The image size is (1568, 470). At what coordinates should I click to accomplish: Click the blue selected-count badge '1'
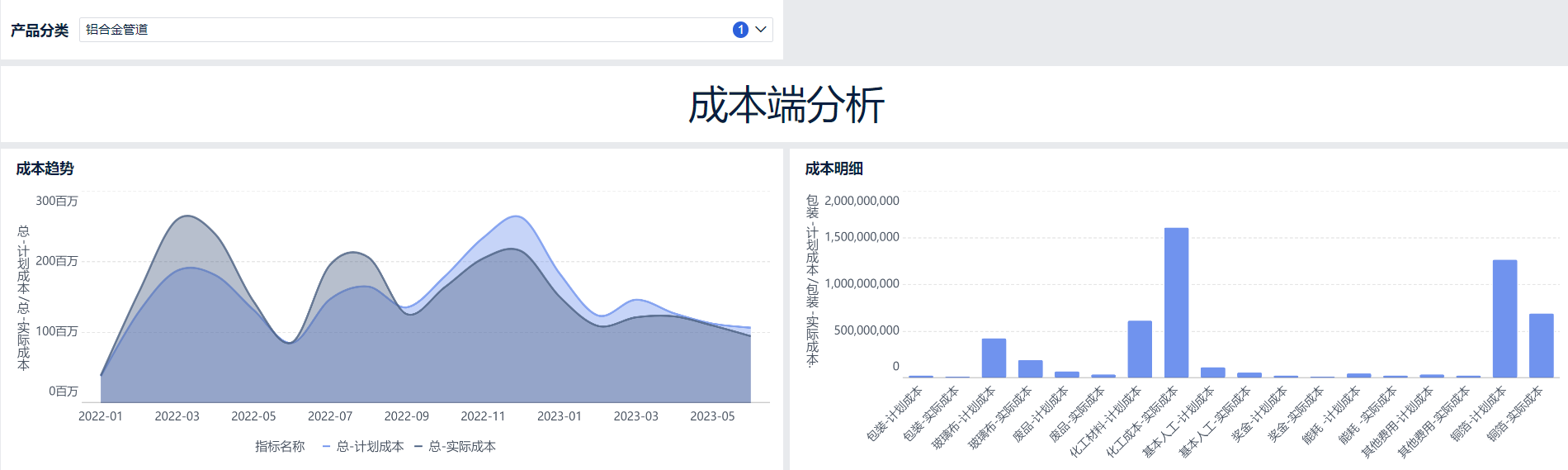coord(740,30)
